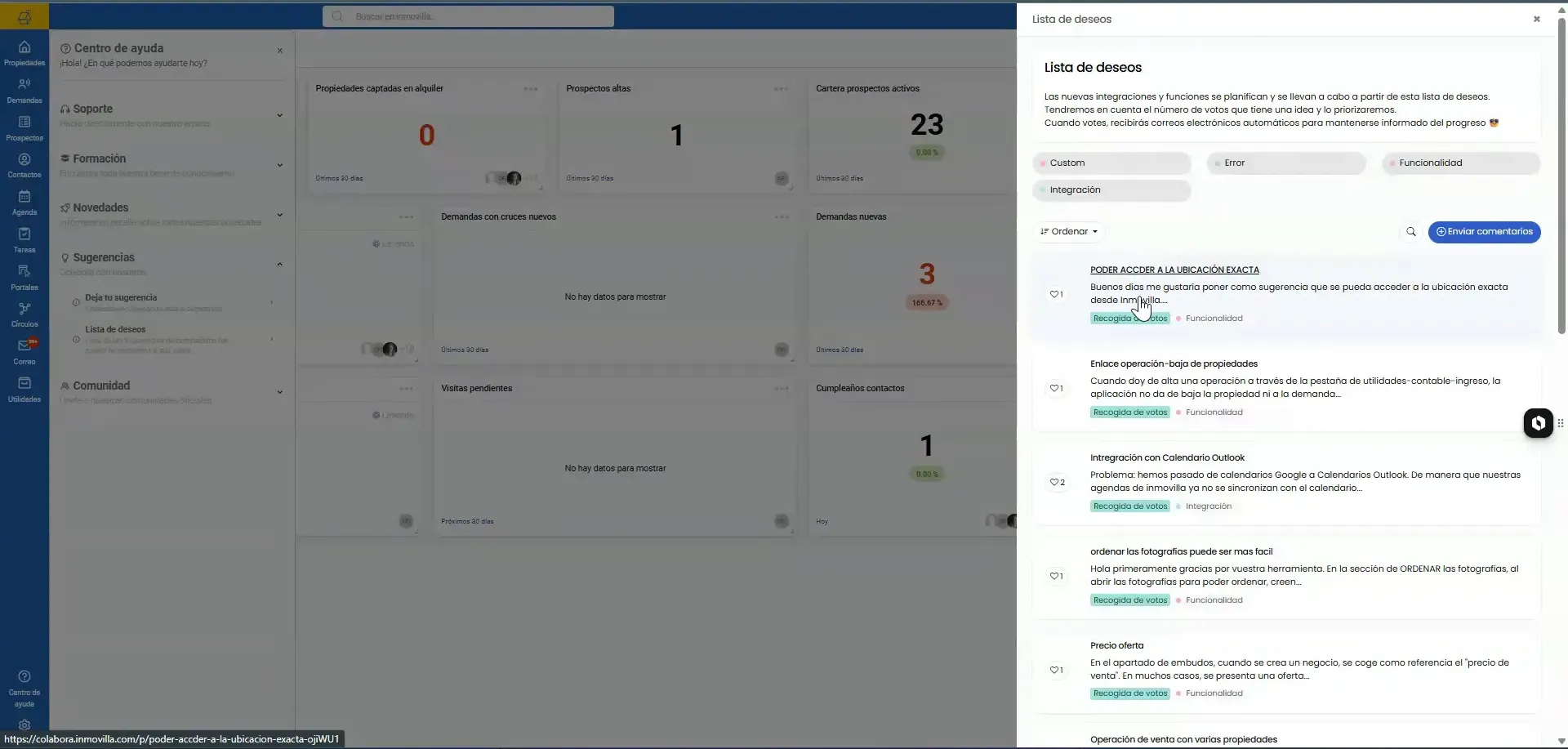Vote heart on ordenar las fotografias idea
The image size is (1568, 749).
tap(1056, 576)
